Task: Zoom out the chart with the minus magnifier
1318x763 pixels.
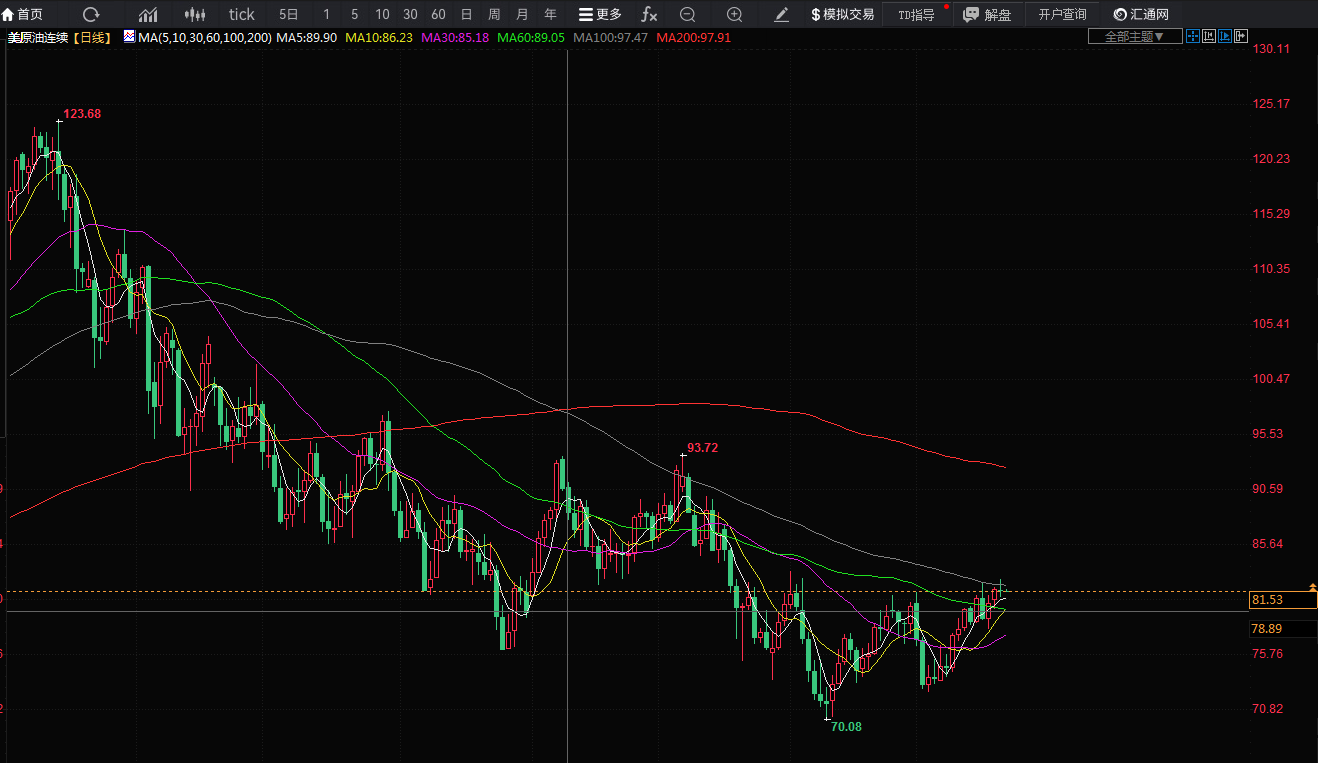Action: click(687, 14)
